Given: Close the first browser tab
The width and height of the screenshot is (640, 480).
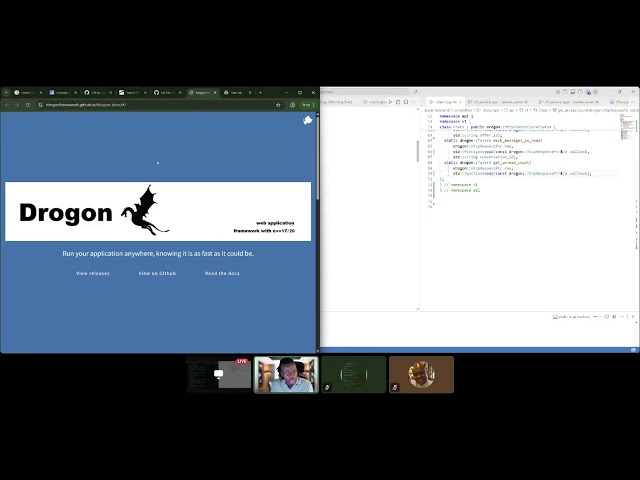Looking at the screenshot, I should pyautogui.click(x=40, y=93).
